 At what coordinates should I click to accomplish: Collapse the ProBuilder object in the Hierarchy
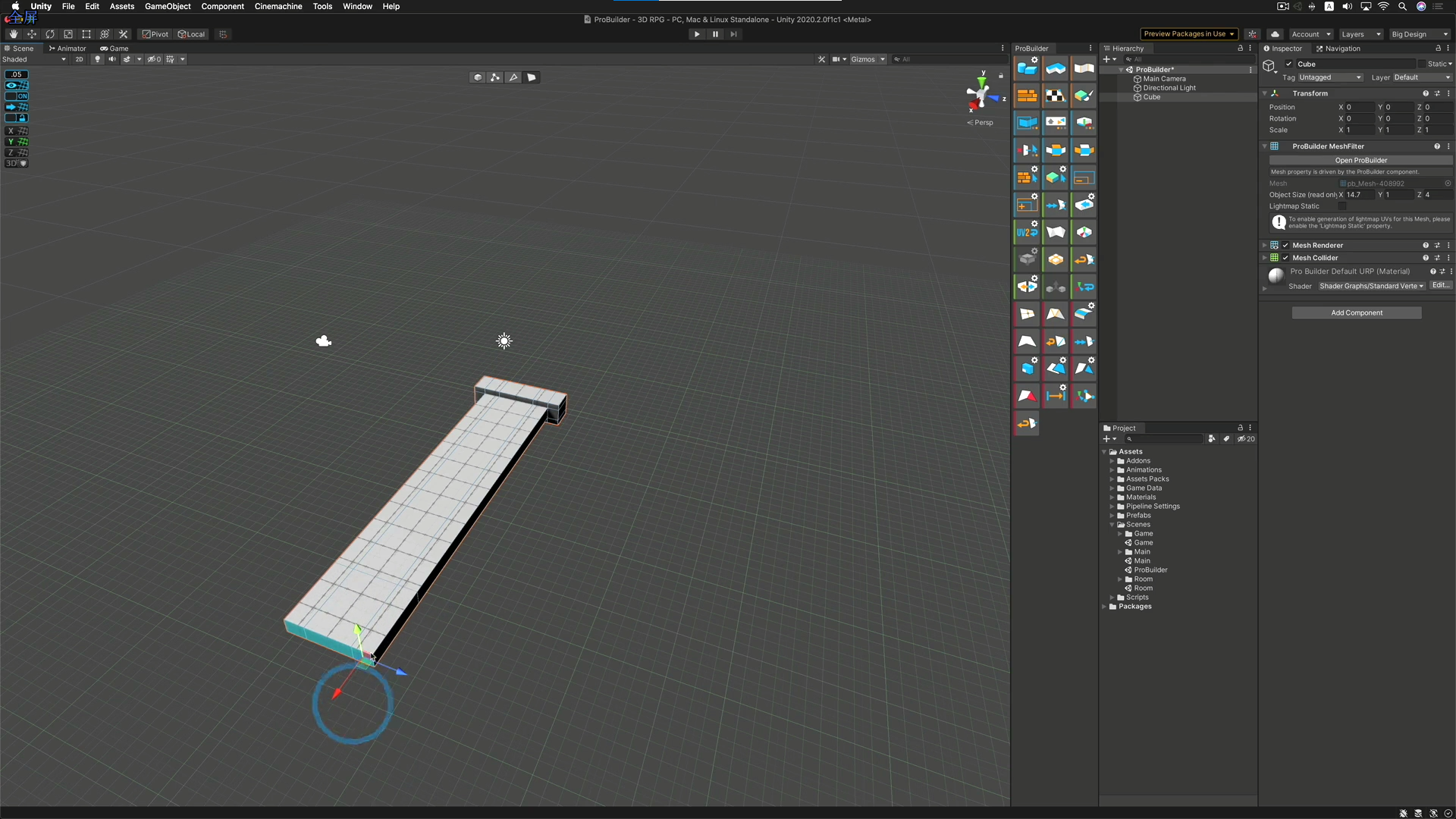coord(1121,69)
